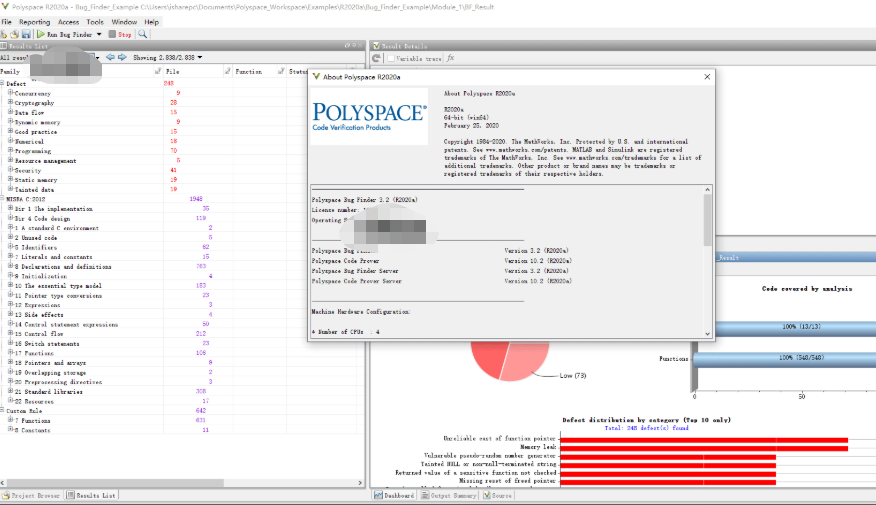Expand the Dynamic memory group
The image size is (876, 505).
click(x=10, y=121)
